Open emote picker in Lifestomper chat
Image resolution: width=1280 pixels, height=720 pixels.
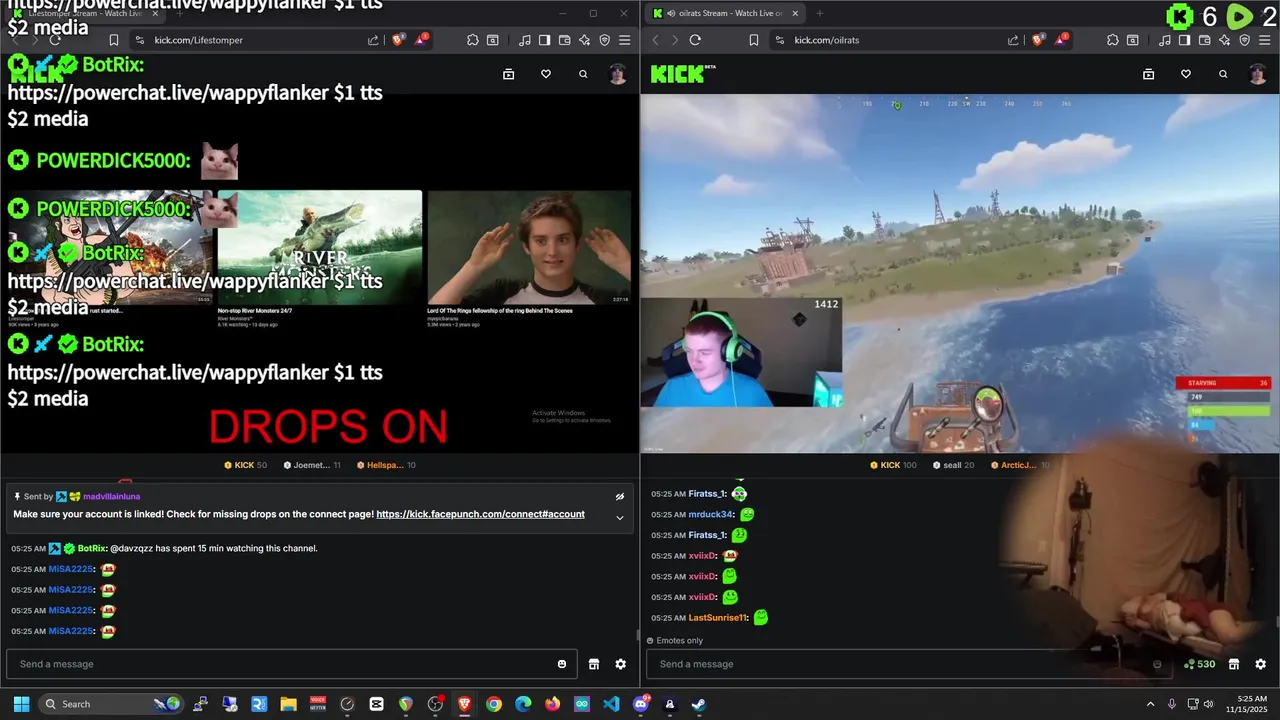tap(562, 664)
